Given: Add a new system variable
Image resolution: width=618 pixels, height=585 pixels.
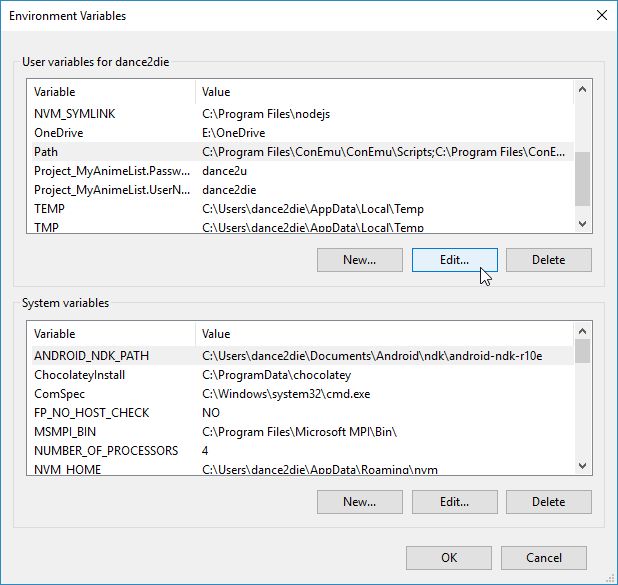Looking at the screenshot, I should click(359, 502).
